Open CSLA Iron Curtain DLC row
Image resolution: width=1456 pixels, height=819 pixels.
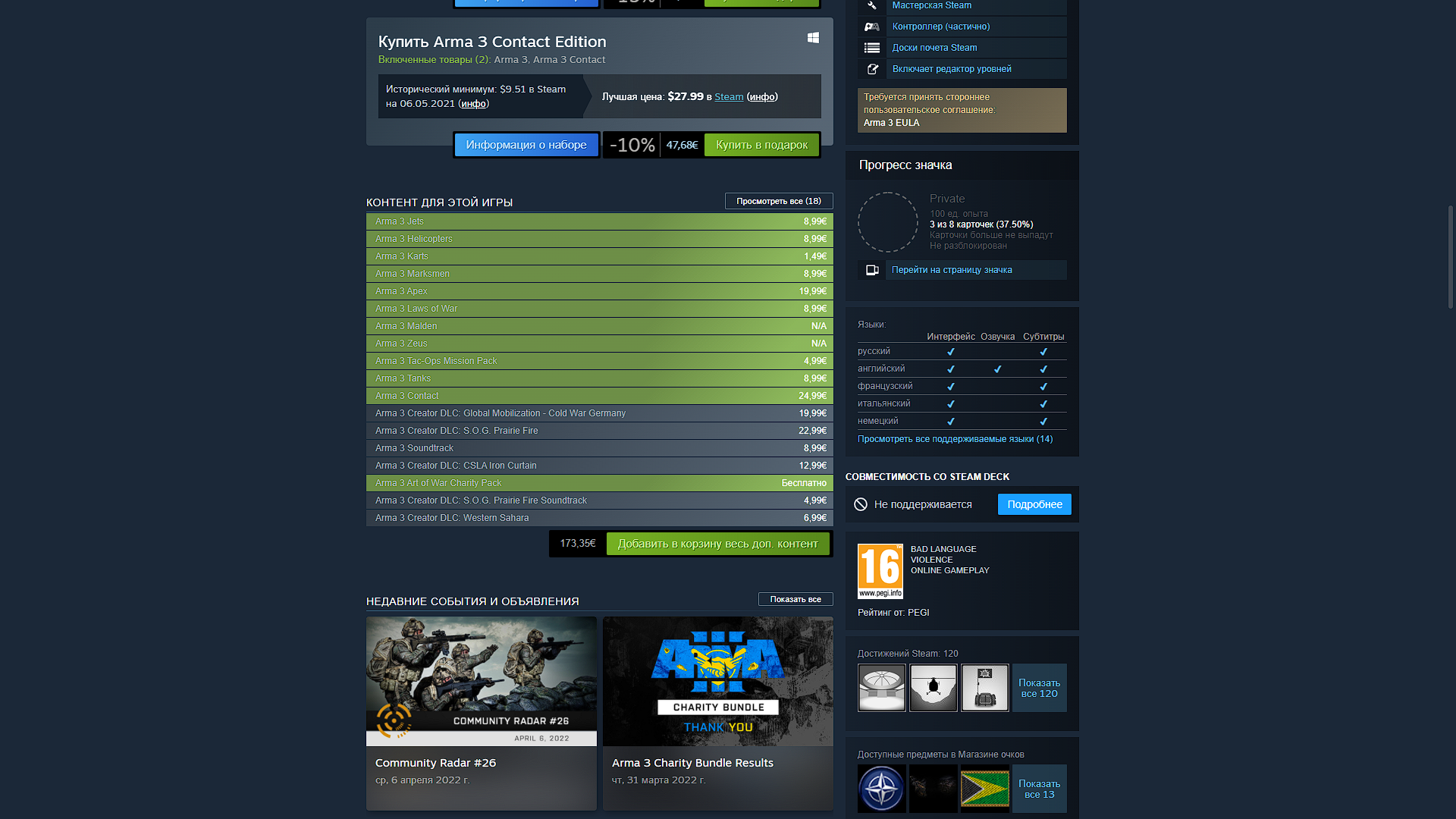tap(600, 466)
